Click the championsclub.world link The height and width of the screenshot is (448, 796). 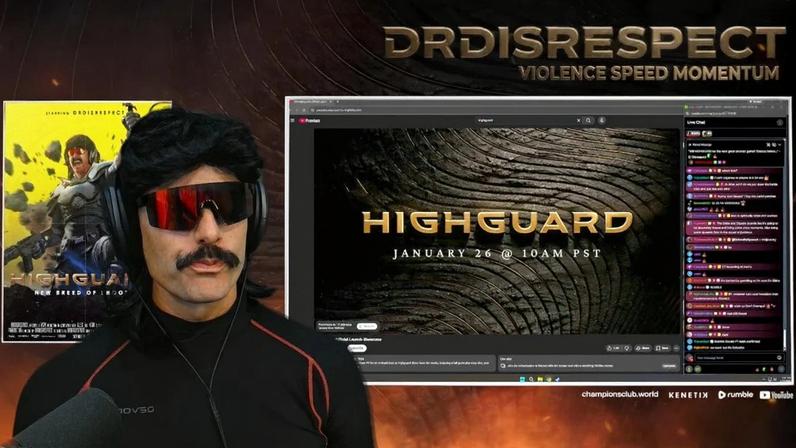620,394
